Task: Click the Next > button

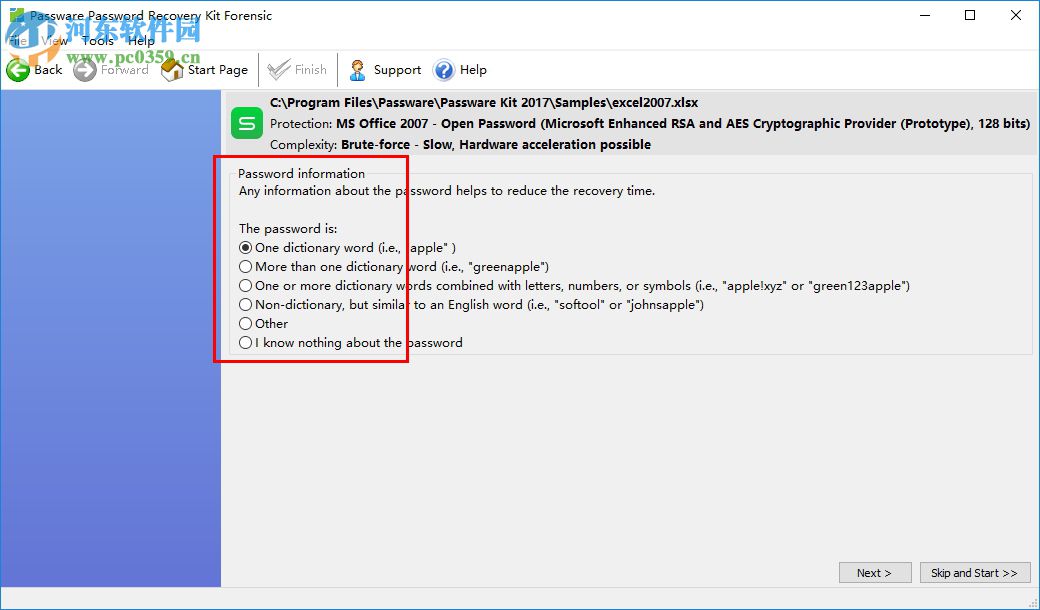Action: click(875, 573)
